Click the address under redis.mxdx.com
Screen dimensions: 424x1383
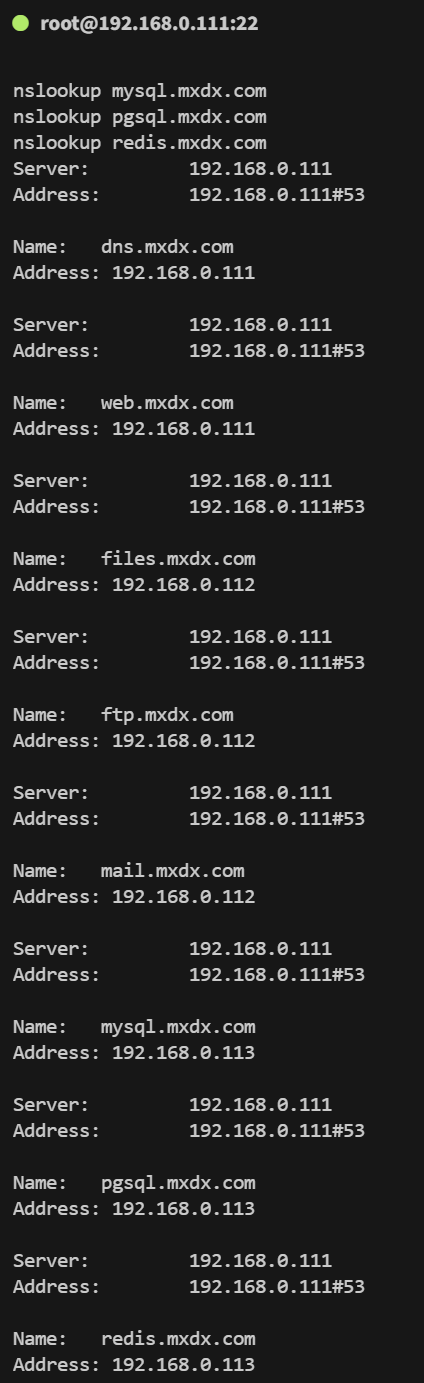[x=134, y=1365]
